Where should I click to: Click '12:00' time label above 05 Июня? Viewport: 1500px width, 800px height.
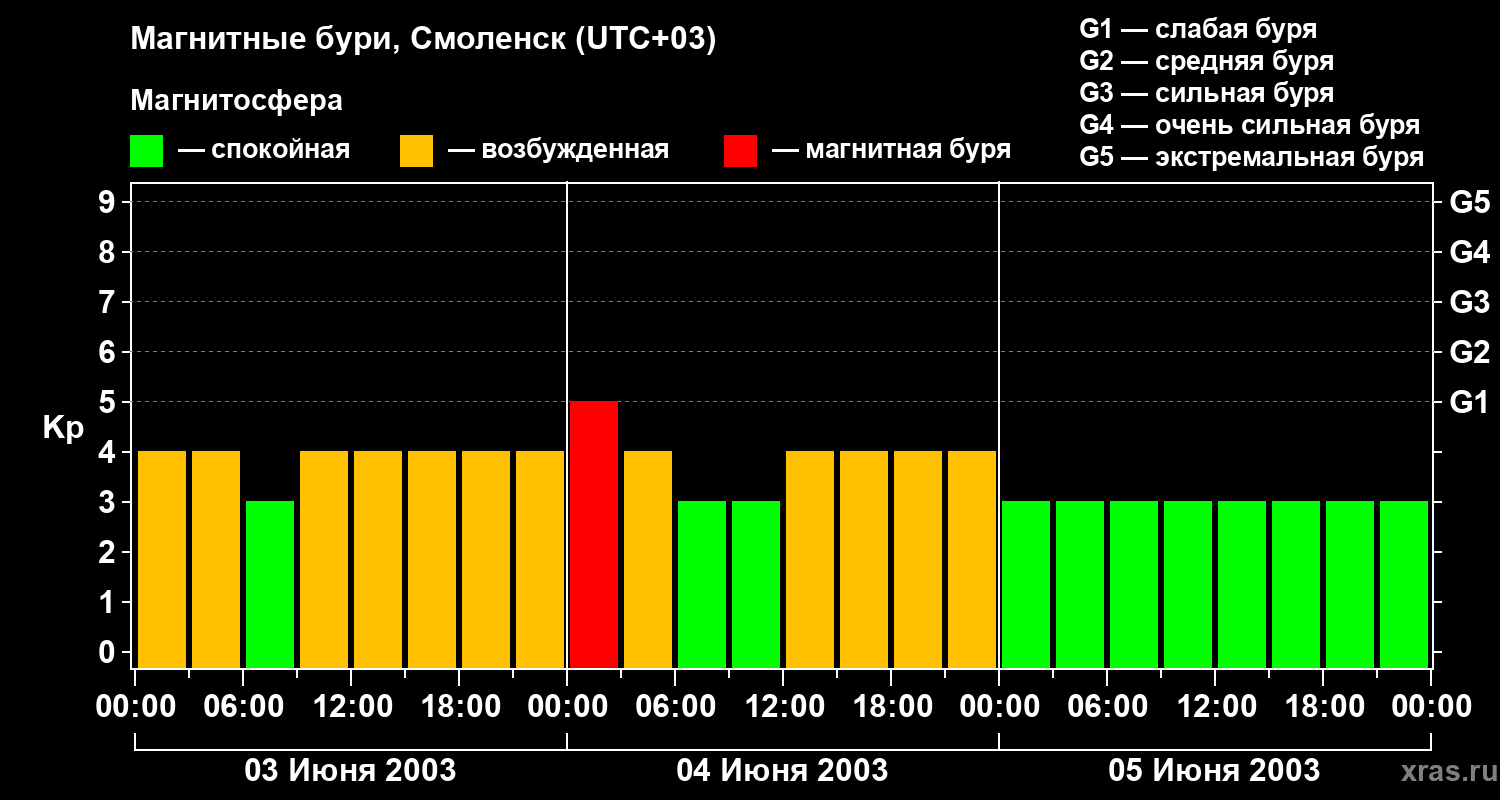1215,707
